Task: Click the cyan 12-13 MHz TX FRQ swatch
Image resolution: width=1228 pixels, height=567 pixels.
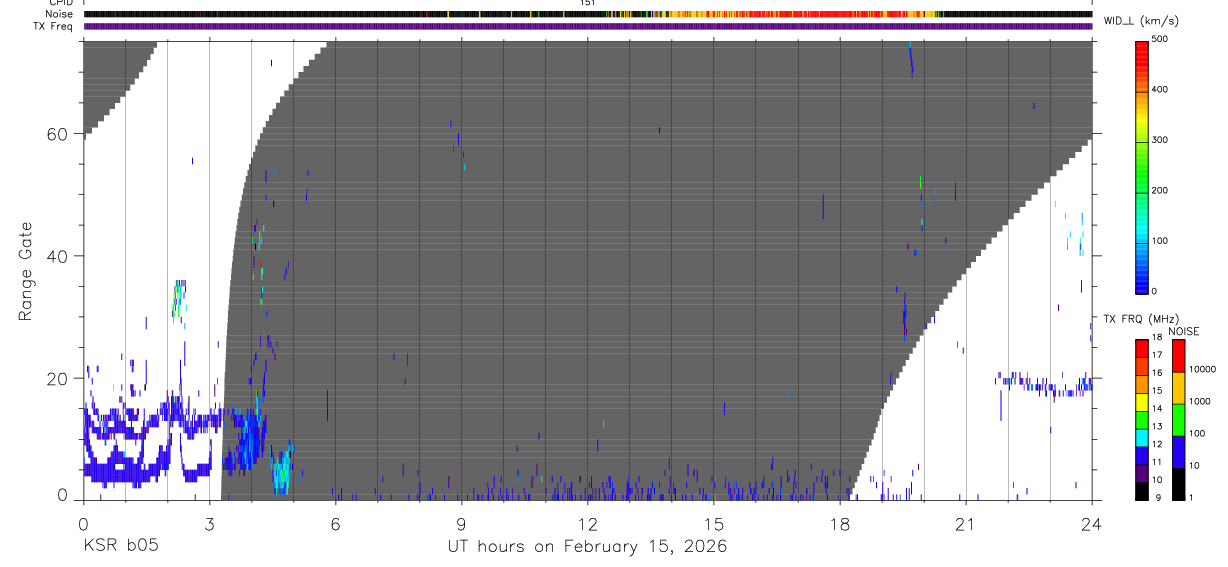Action: 1142,437
